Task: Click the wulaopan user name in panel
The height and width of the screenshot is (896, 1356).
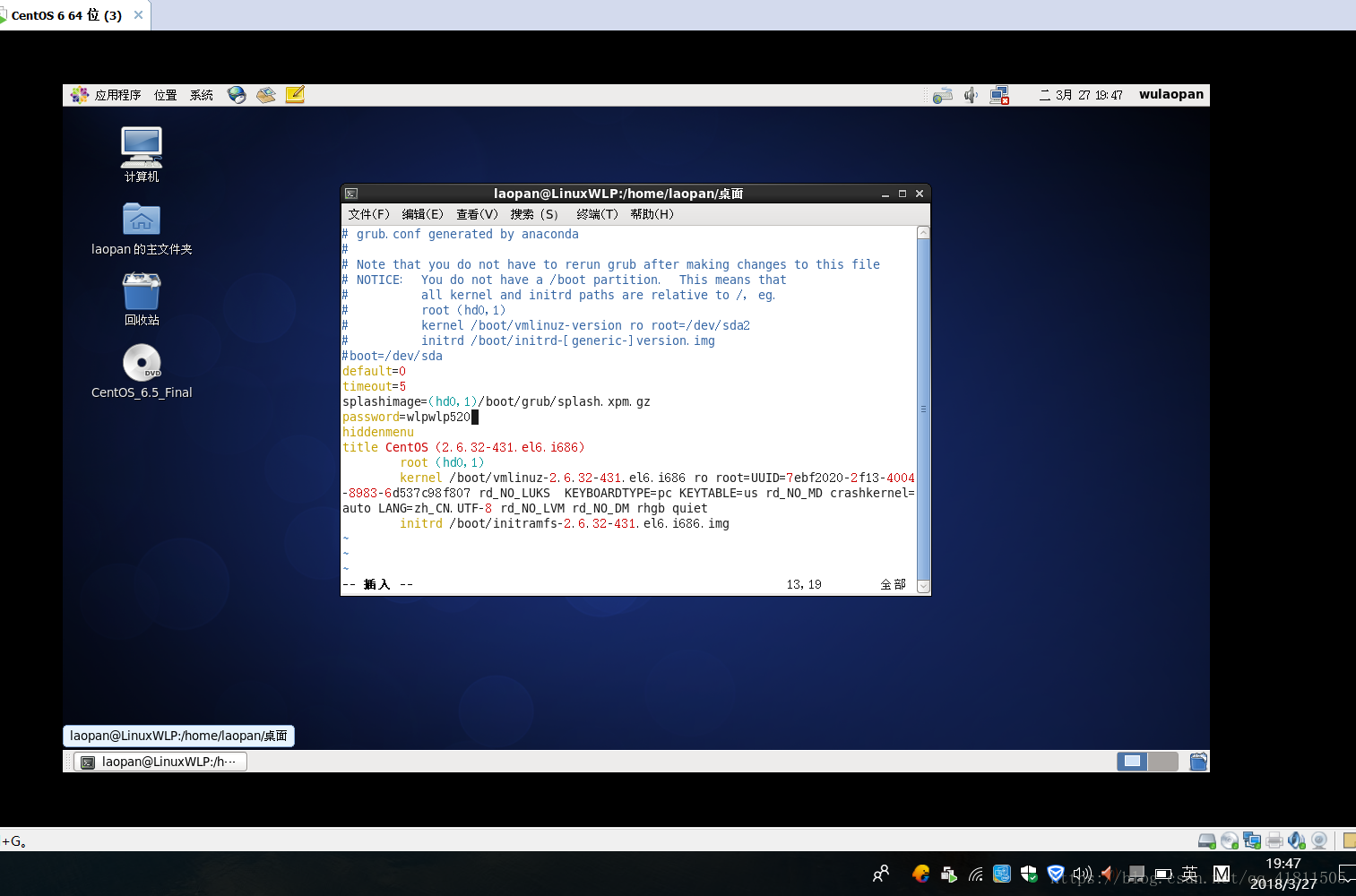Action: click(1171, 94)
